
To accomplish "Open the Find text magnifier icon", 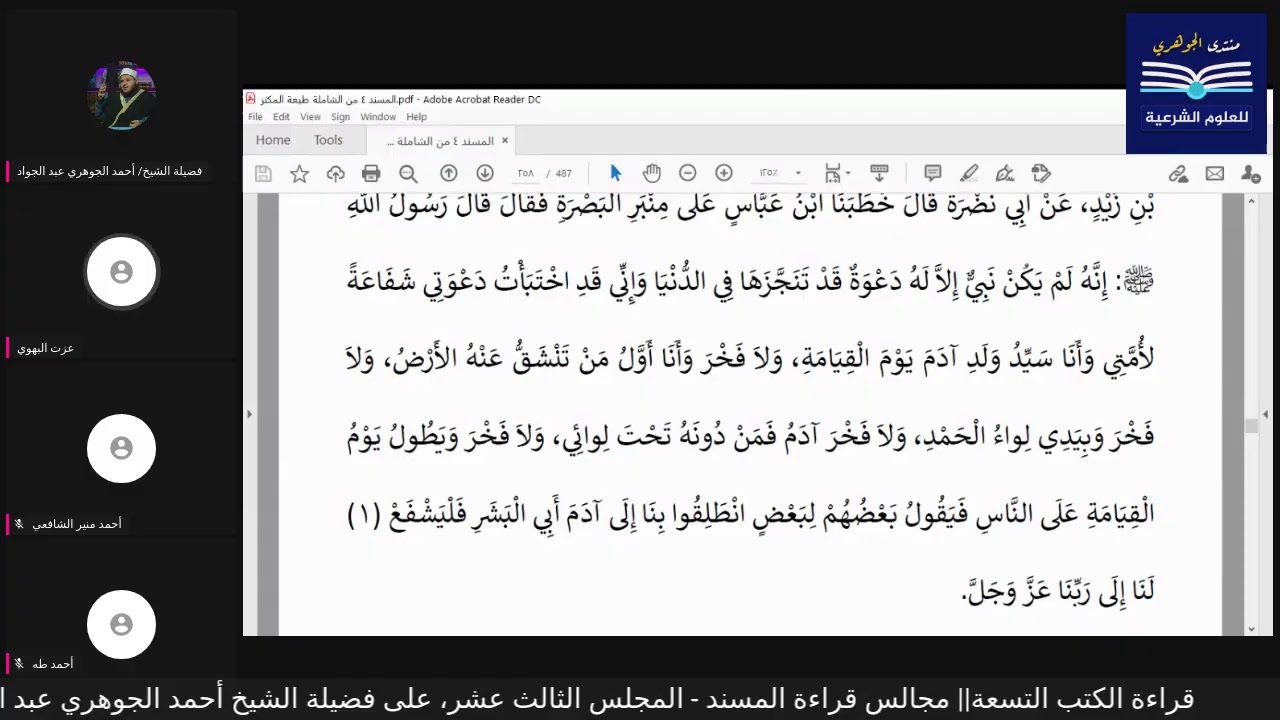I will click(x=408, y=174).
